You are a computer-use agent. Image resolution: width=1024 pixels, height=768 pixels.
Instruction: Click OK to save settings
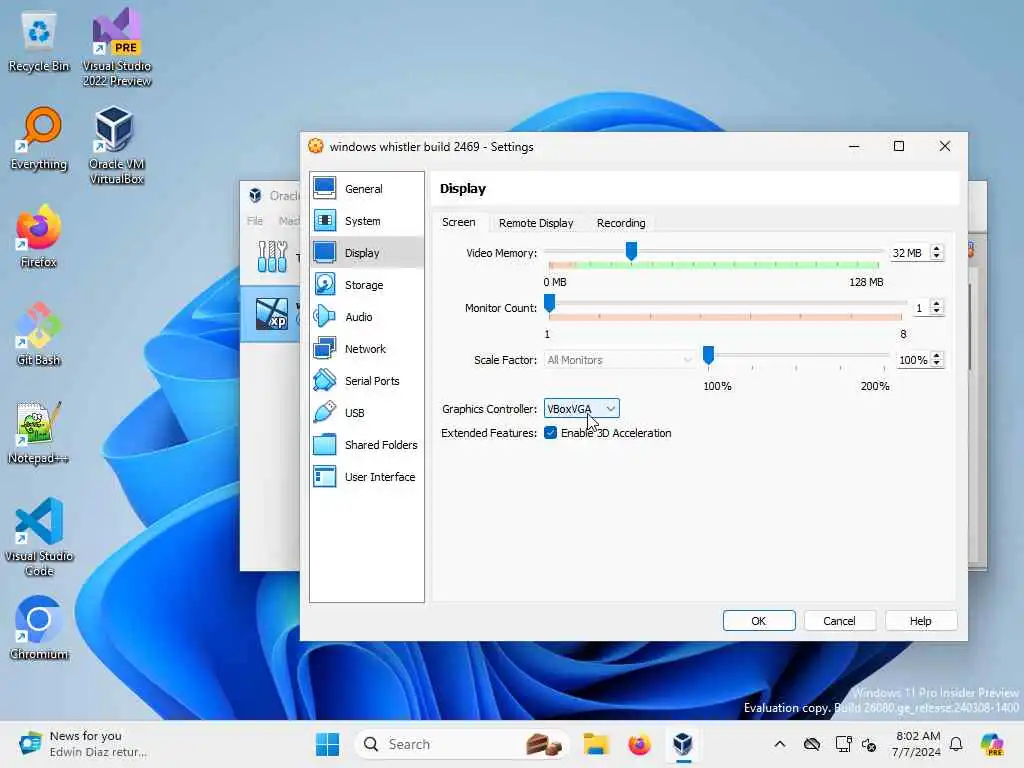coord(759,620)
